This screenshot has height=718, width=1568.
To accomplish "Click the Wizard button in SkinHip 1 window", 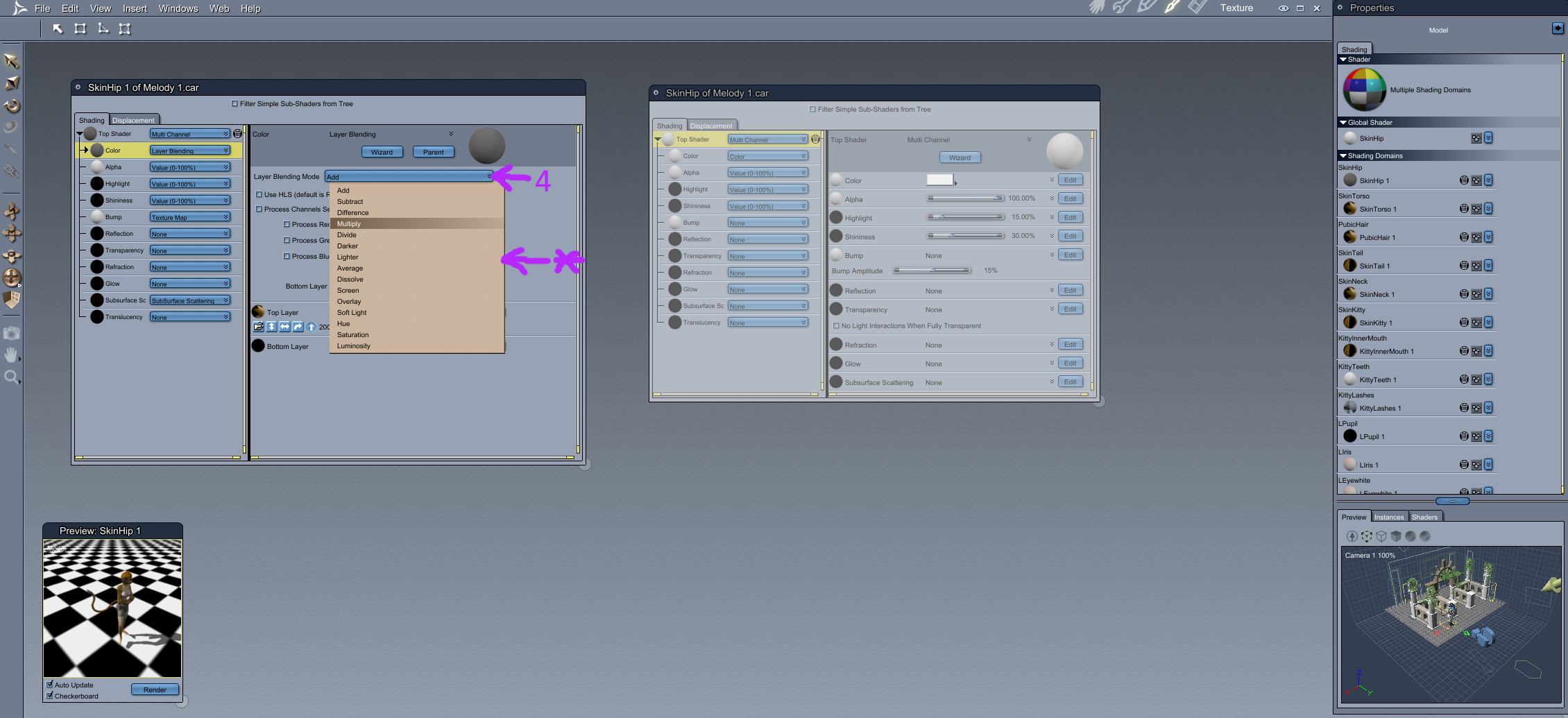I will tap(382, 152).
